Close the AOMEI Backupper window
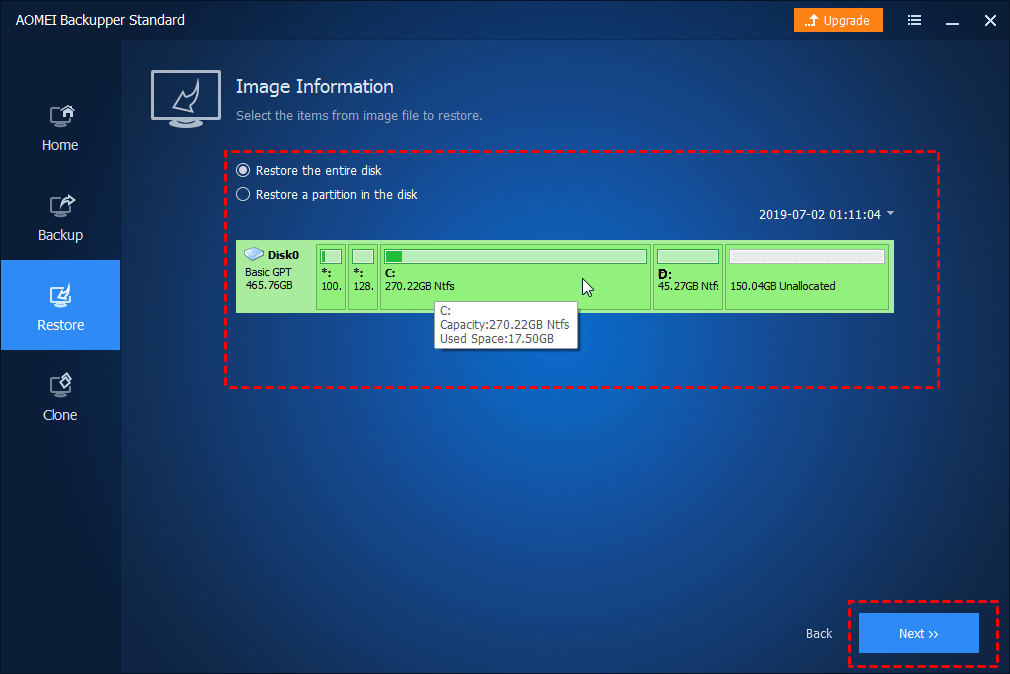 click(990, 21)
